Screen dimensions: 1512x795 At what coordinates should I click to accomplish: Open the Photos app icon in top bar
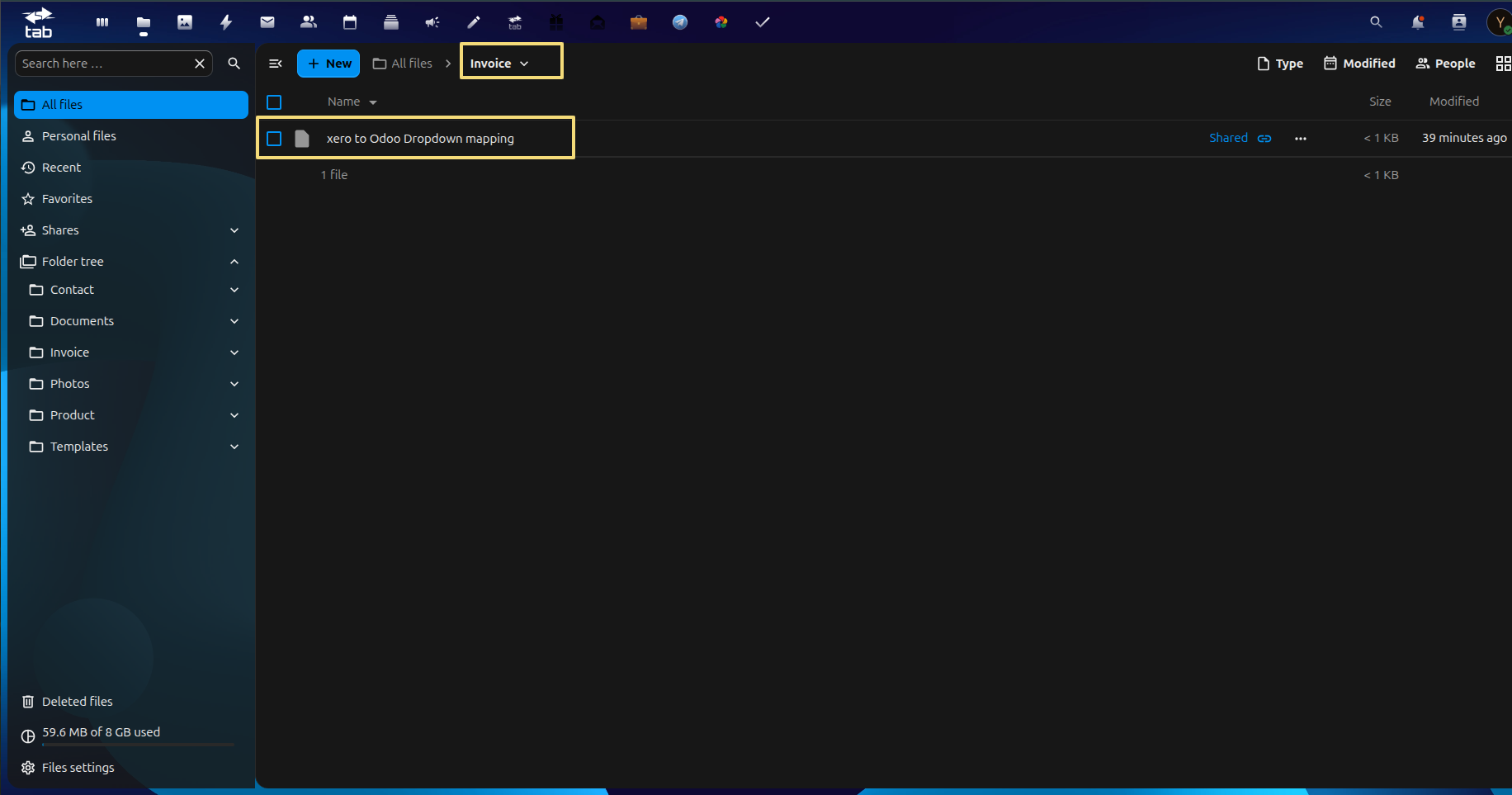(x=185, y=22)
